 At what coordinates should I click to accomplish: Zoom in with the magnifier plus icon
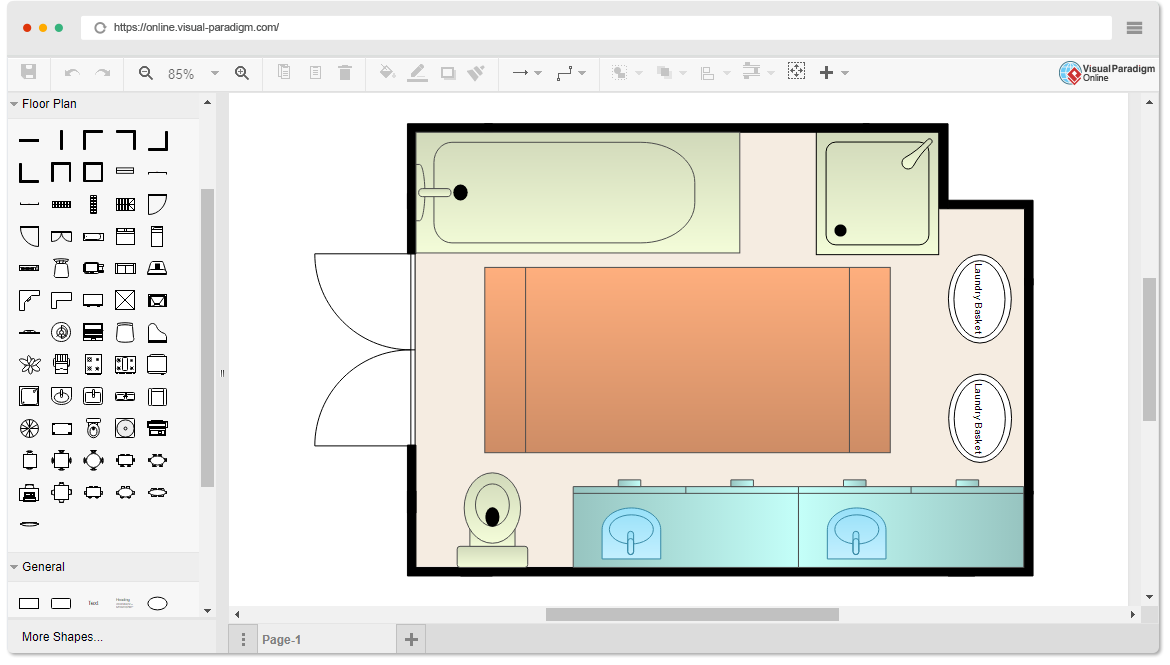pyautogui.click(x=242, y=72)
